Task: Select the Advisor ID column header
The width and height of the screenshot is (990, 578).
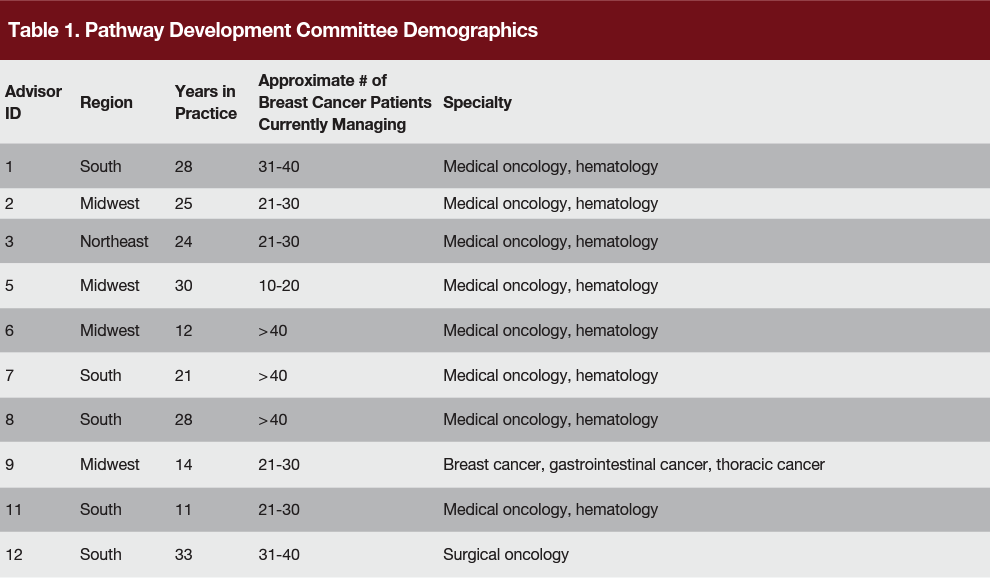Action: point(33,102)
